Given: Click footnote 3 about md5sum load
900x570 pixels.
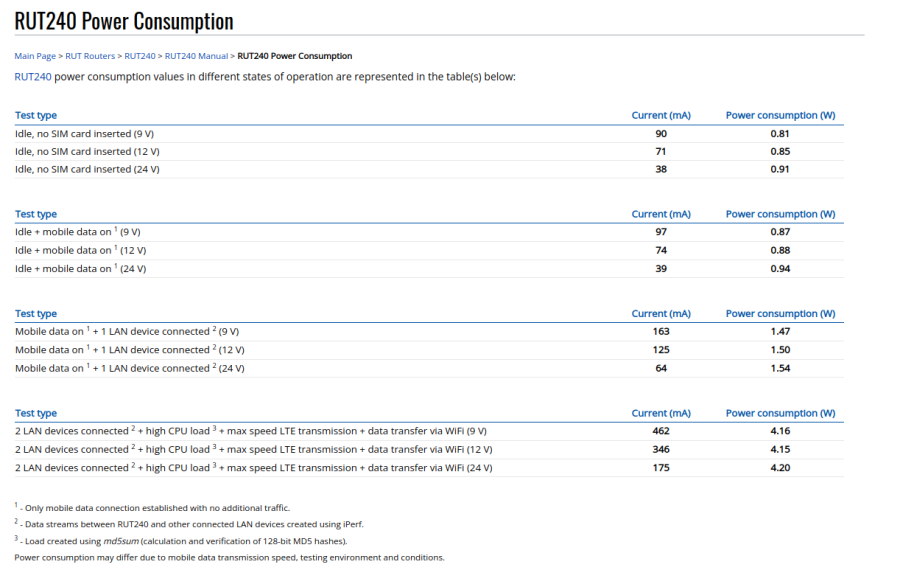Looking at the screenshot, I should point(181,540).
